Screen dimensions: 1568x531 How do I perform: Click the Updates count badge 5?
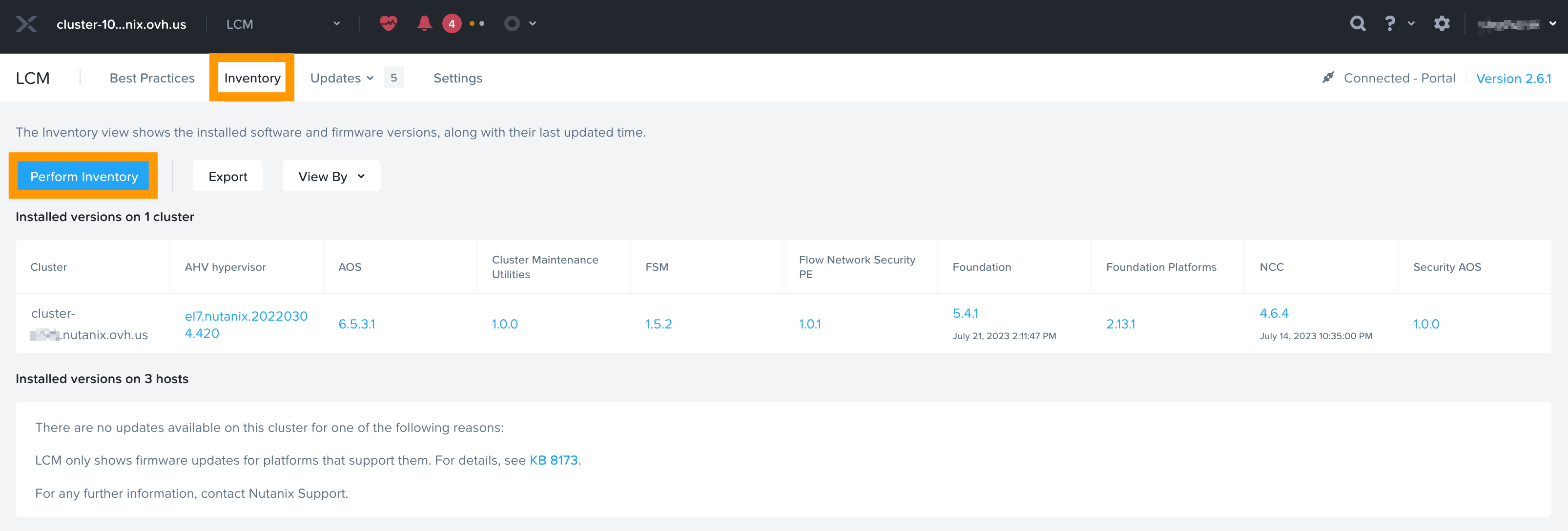pos(394,78)
